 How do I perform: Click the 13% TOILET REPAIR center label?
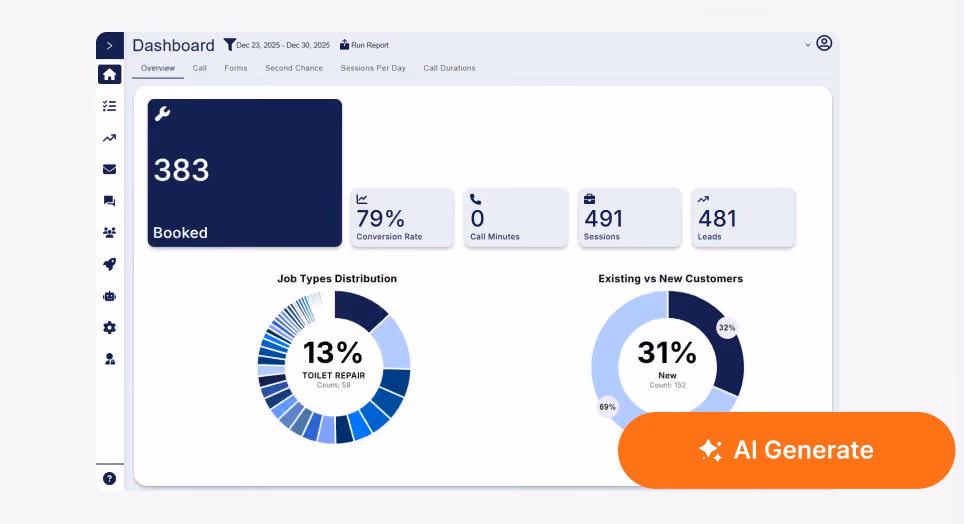click(x=334, y=363)
